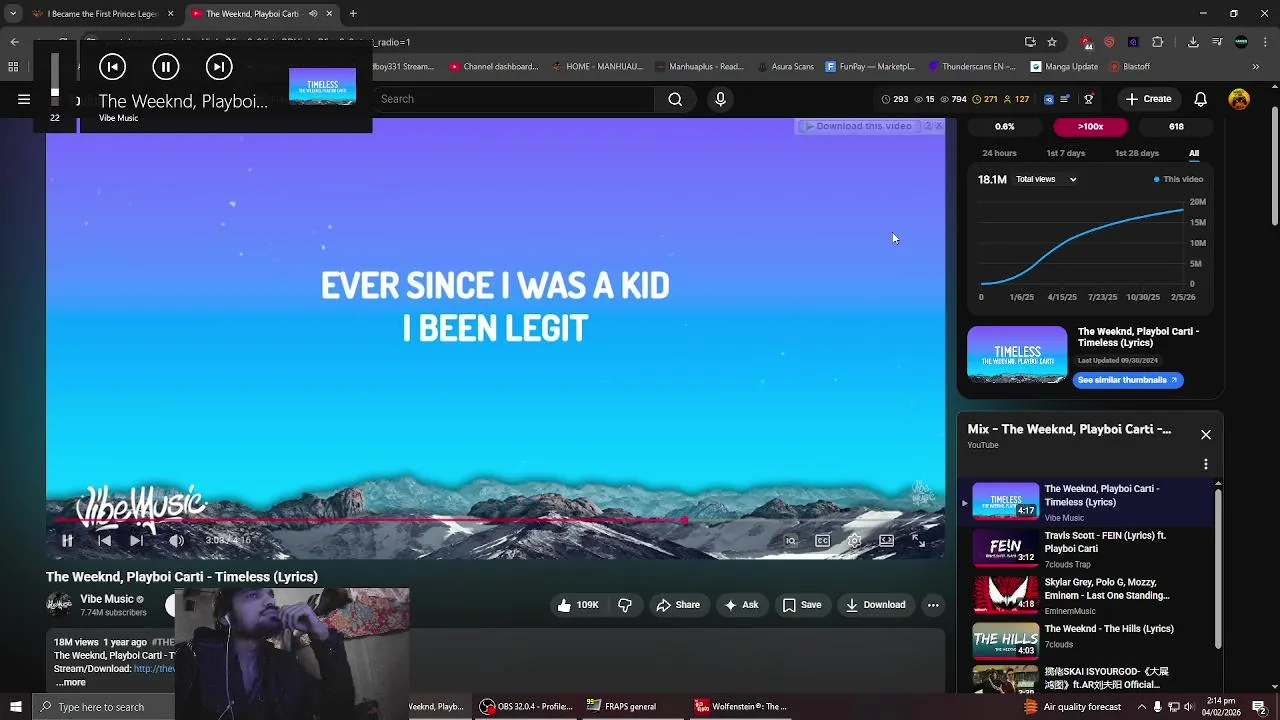Select the All stats tab
Image resolution: width=1280 pixels, height=720 pixels.
[x=1194, y=153]
